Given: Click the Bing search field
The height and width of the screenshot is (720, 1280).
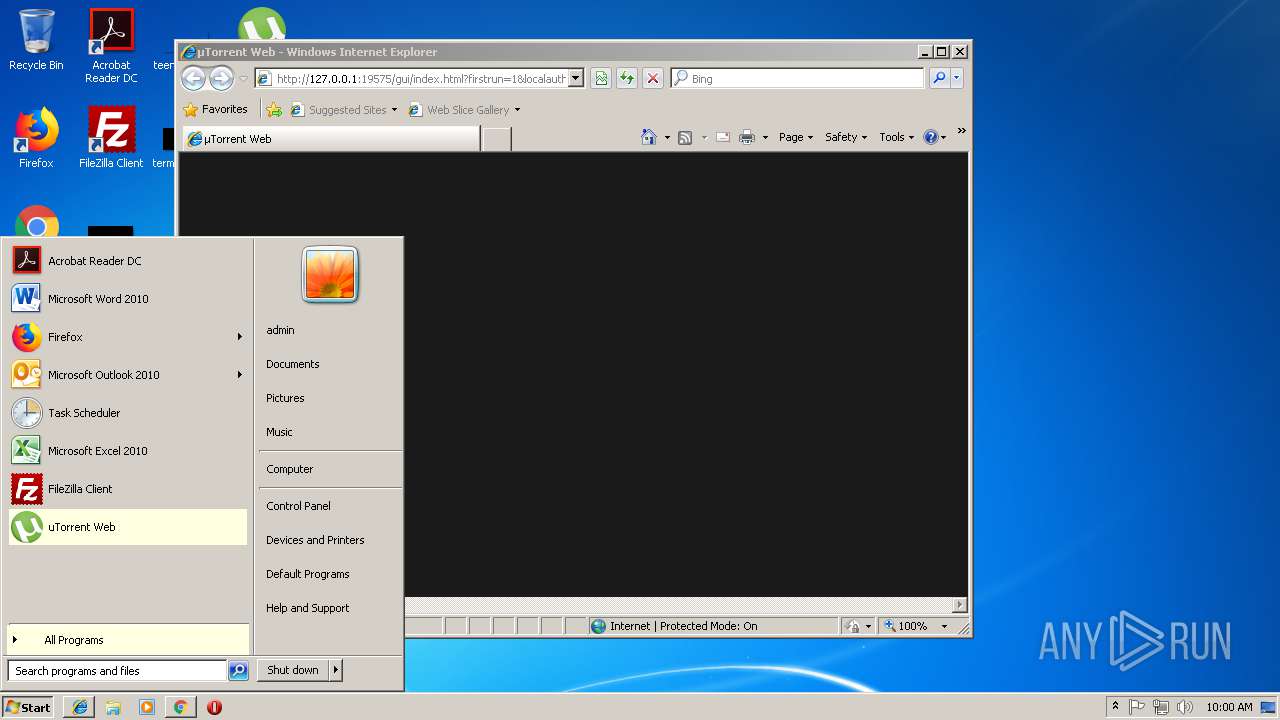Looking at the screenshot, I should pos(797,78).
